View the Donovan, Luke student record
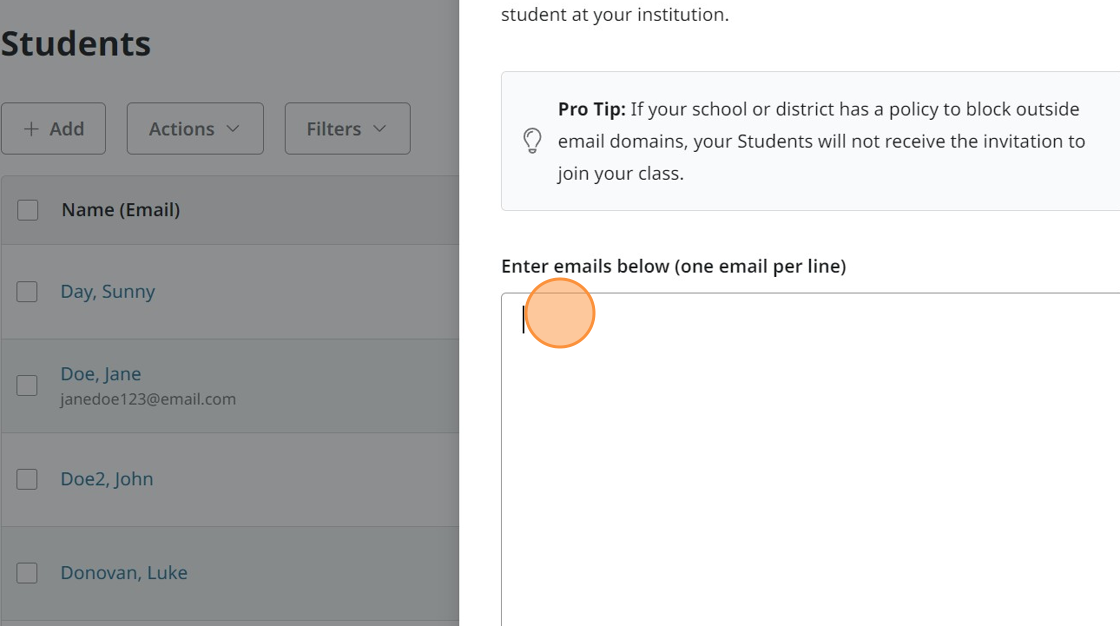1120x626 pixels. tap(124, 573)
